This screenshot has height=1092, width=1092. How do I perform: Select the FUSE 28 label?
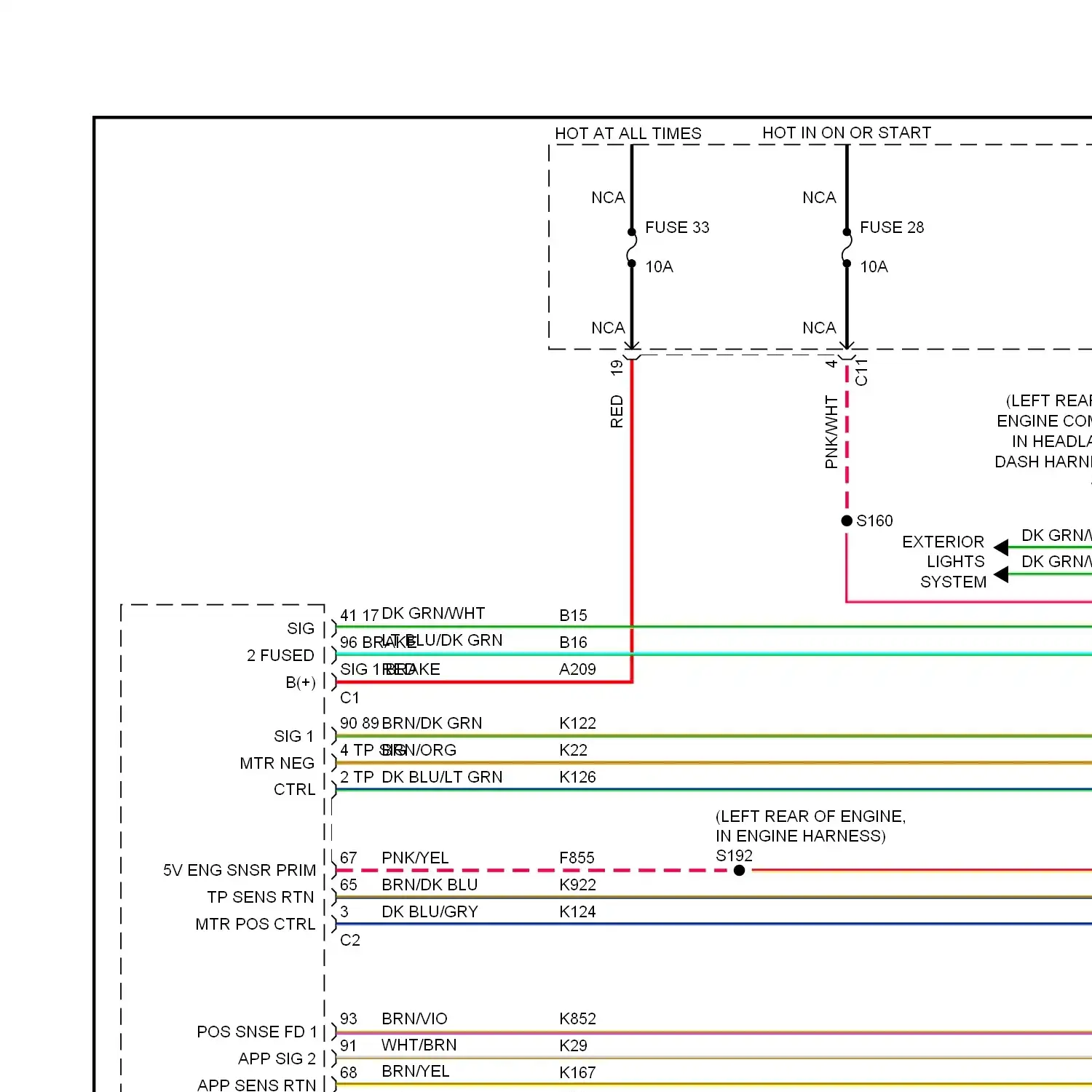[892, 227]
